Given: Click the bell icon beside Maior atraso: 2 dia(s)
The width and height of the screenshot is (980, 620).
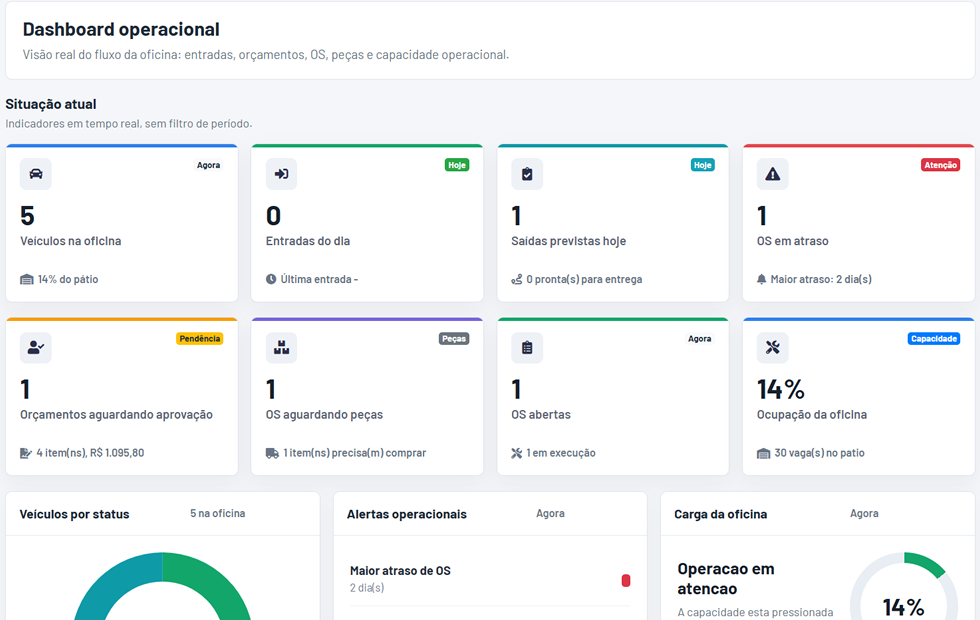Looking at the screenshot, I should [x=761, y=279].
